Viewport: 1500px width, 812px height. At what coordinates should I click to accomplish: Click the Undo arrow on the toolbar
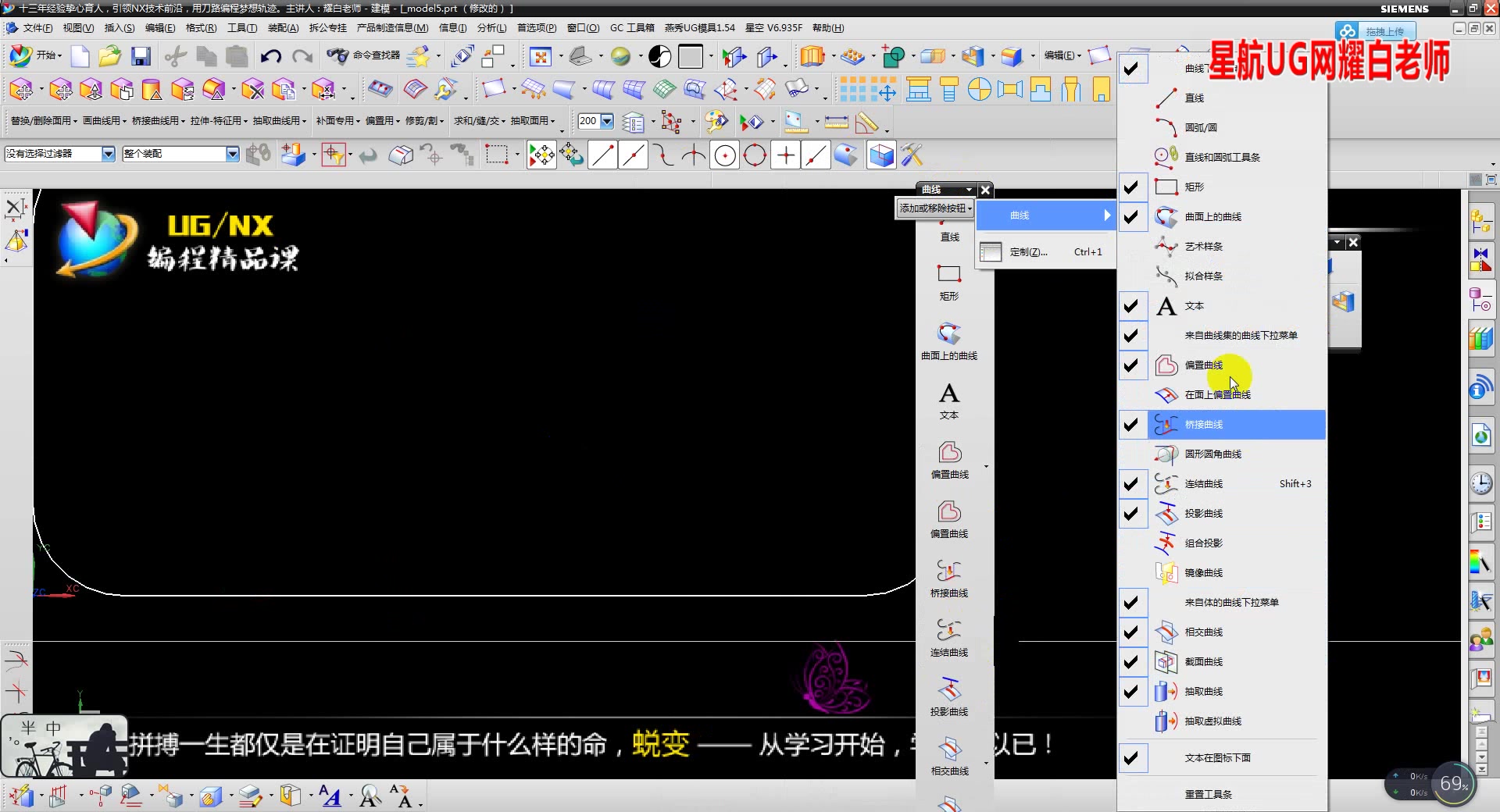(x=270, y=56)
